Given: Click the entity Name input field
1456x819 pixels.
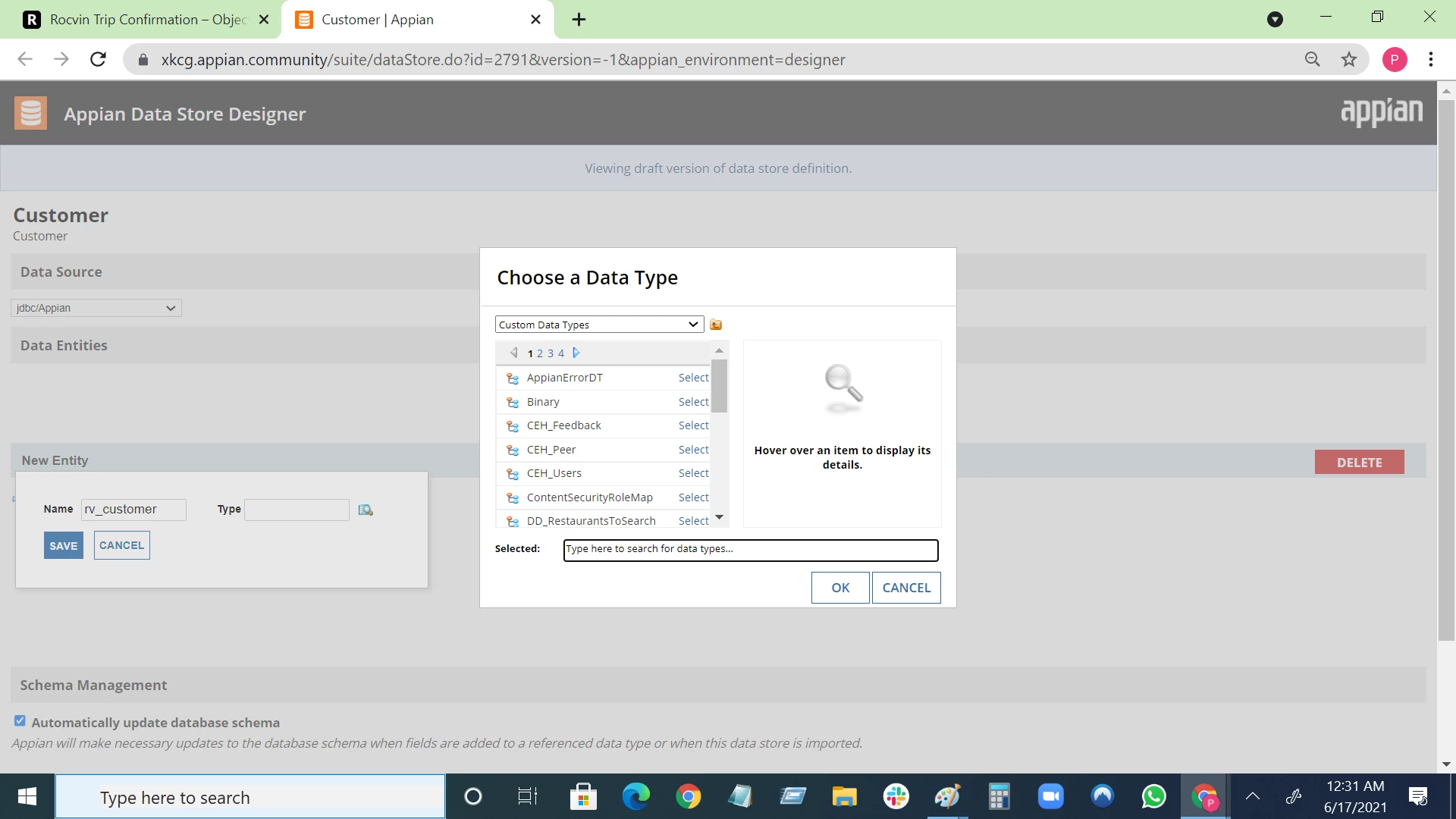Looking at the screenshot, I should tap(133, 510).
